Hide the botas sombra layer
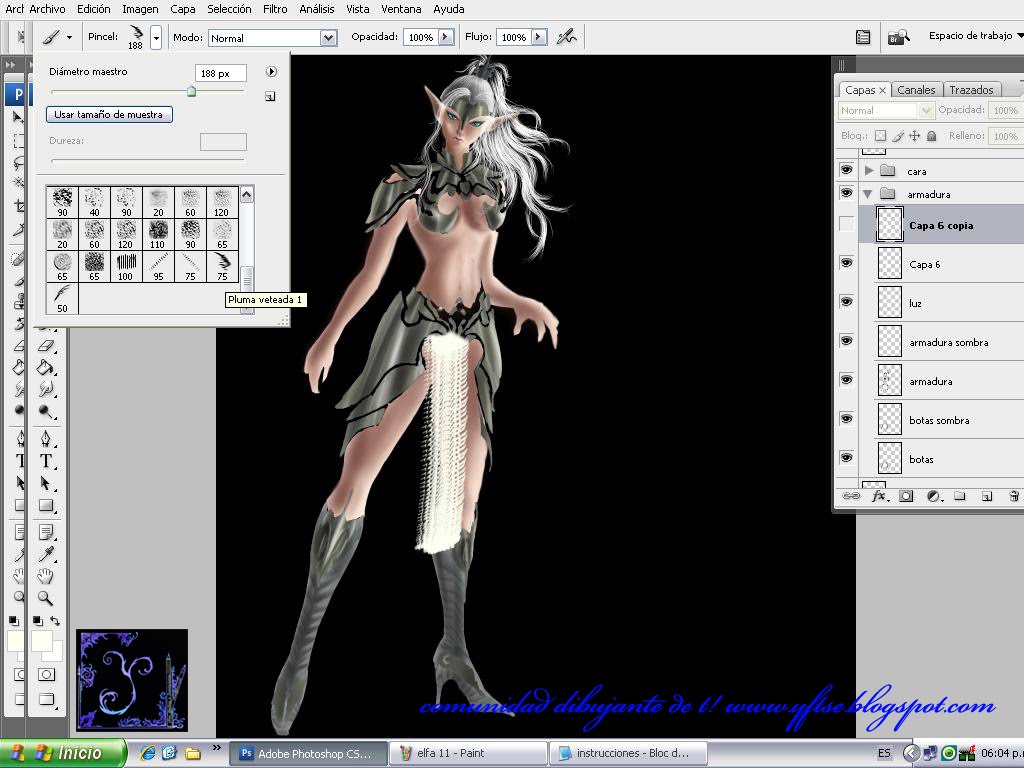The height and width of the screenshot is (768, 1024). coord(846,419)
